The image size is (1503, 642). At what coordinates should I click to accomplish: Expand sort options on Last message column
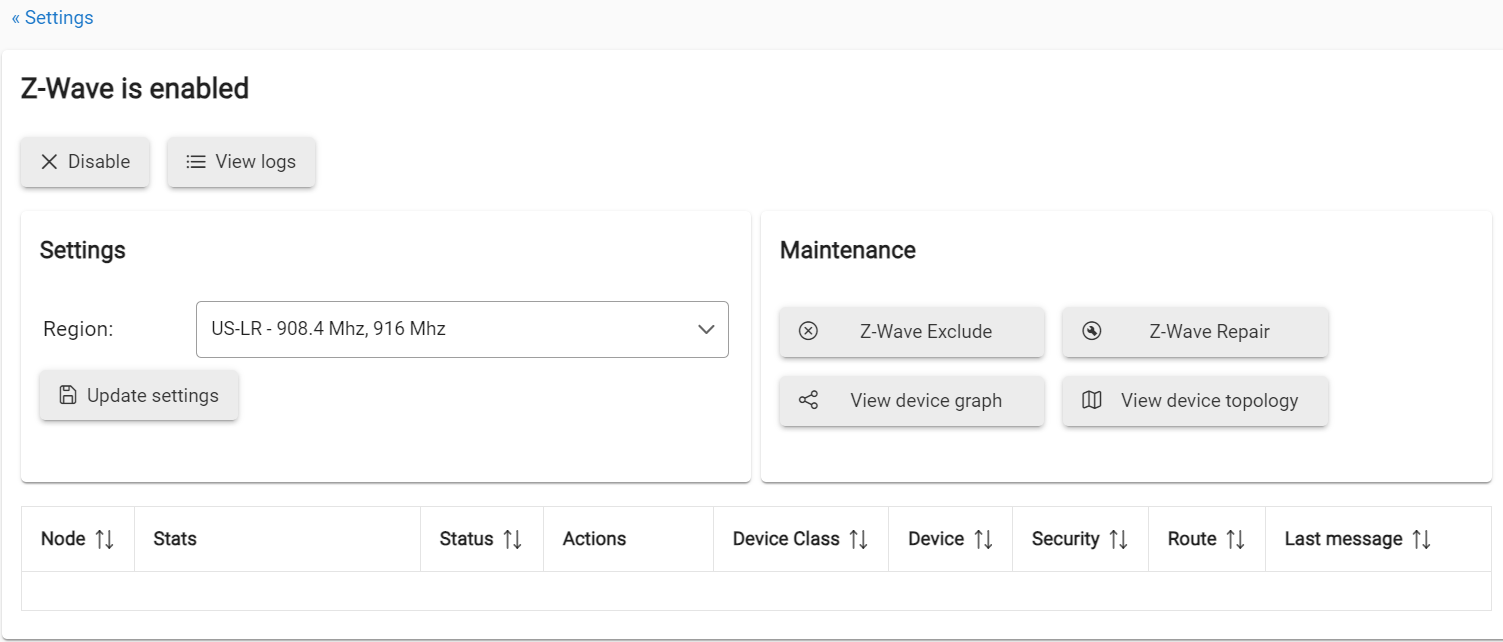1423,538
